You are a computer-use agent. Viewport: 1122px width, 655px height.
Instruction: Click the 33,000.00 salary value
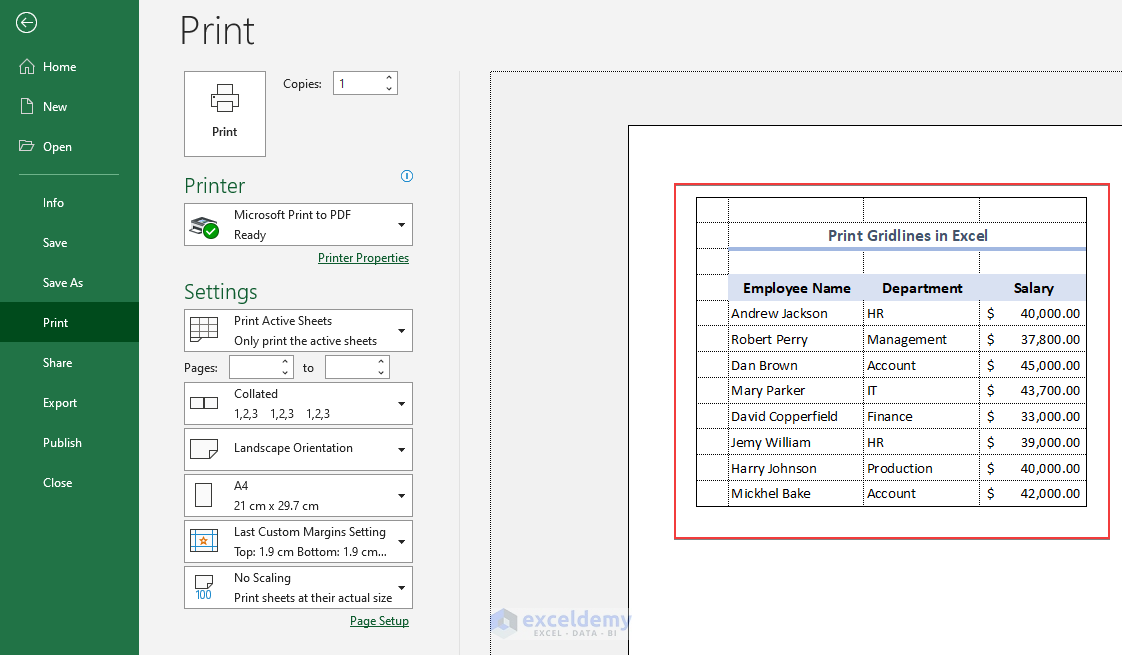[x=1050, y=417]
